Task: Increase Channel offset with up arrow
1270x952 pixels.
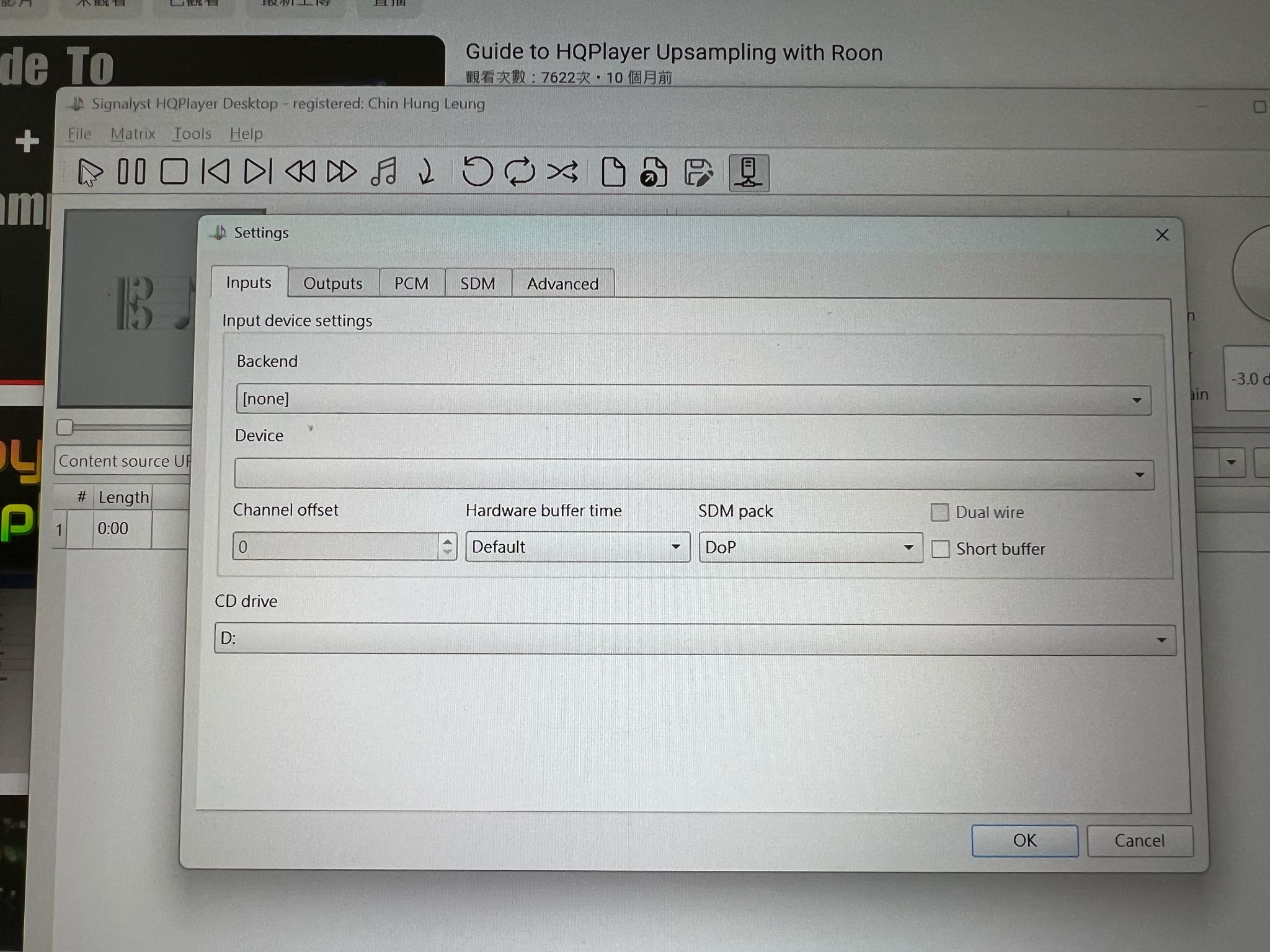Action: click(447, 540)
